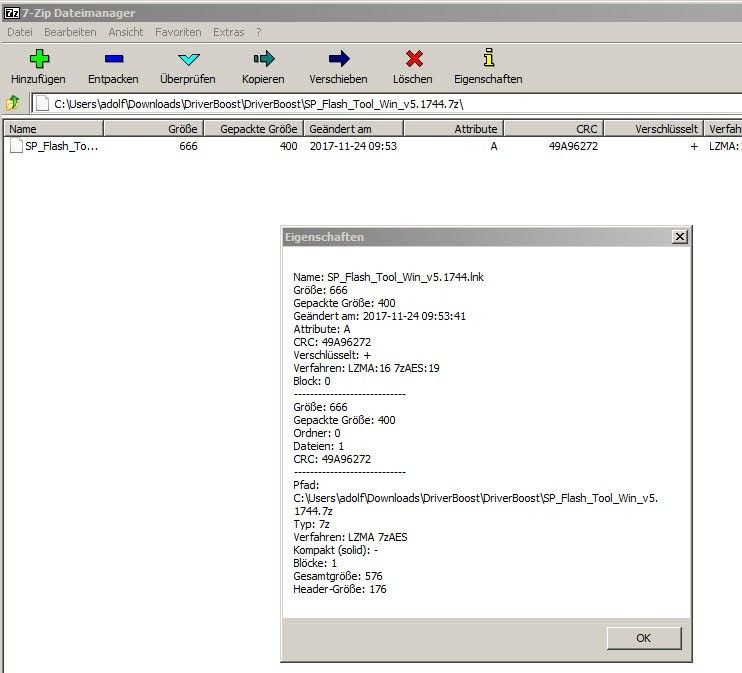The height and width of the screenshot is (673, 742).
Task: Open the Extras menu
Action: pyautogui.click(x=229, y=32)
